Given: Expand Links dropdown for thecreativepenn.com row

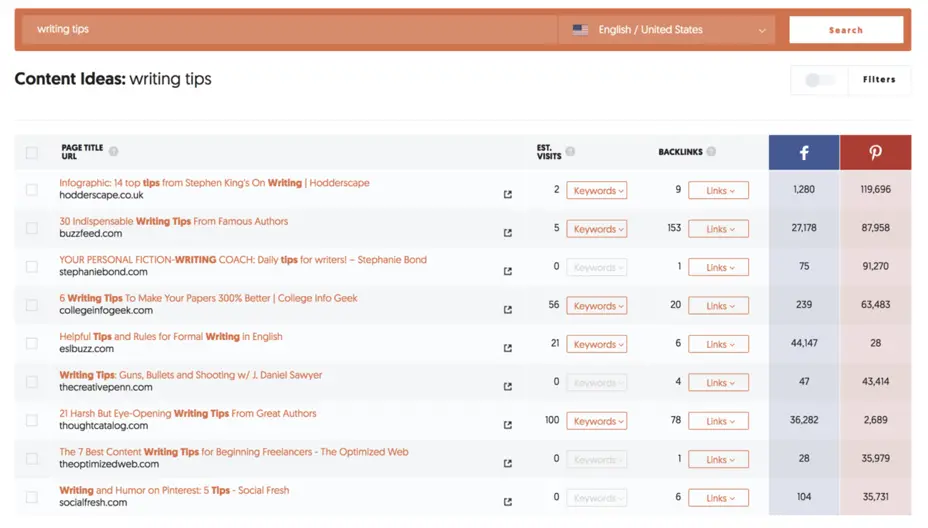Looking at the screenshot, I should [x=718, y=383].
